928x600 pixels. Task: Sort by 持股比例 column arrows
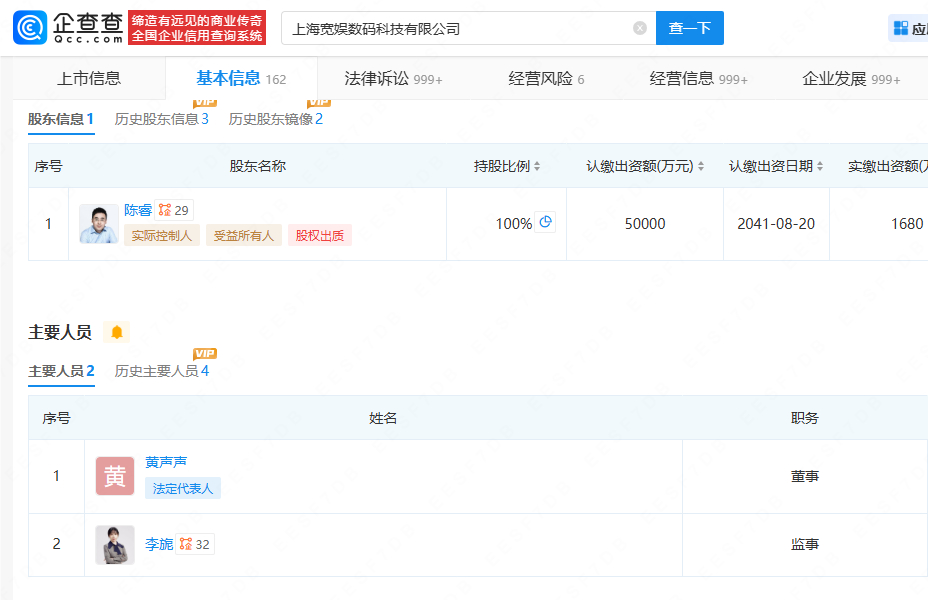tap(537, 166)
